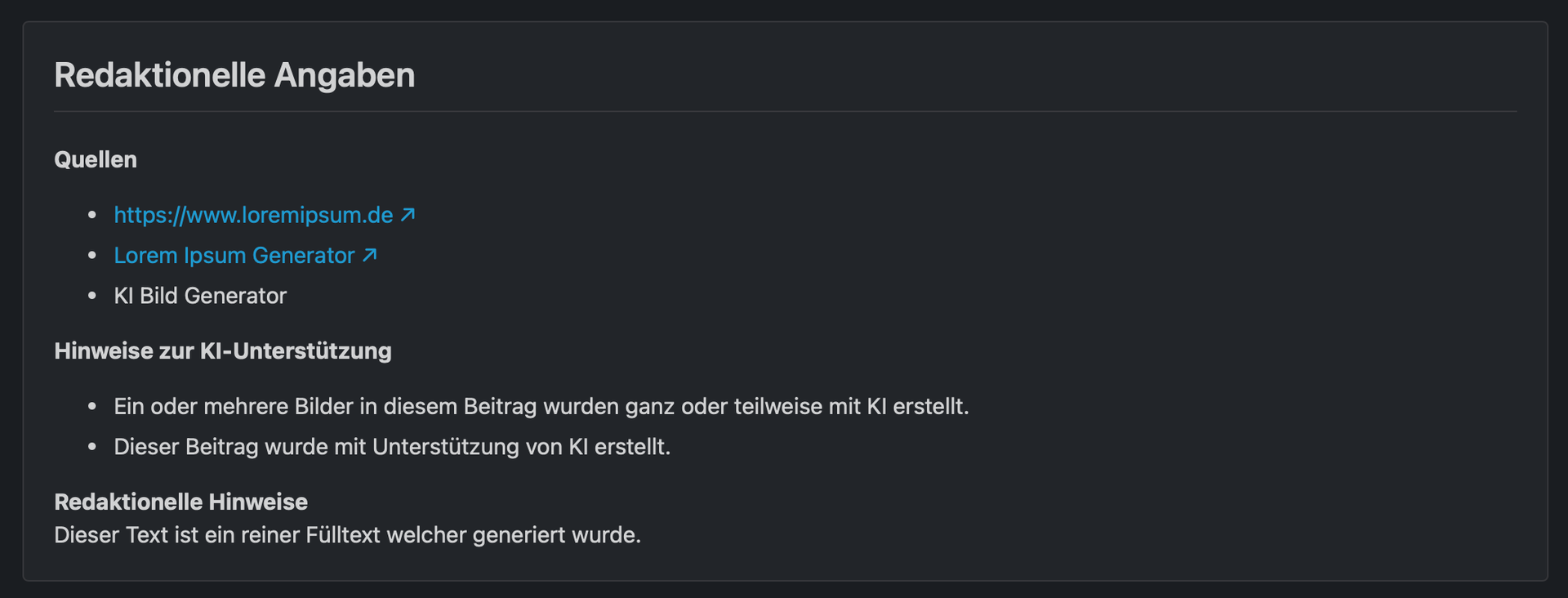This screenshot has width=1568, height=598.
Task: Click bullet point before the loremipsum.de link
Action: [92, 215]
